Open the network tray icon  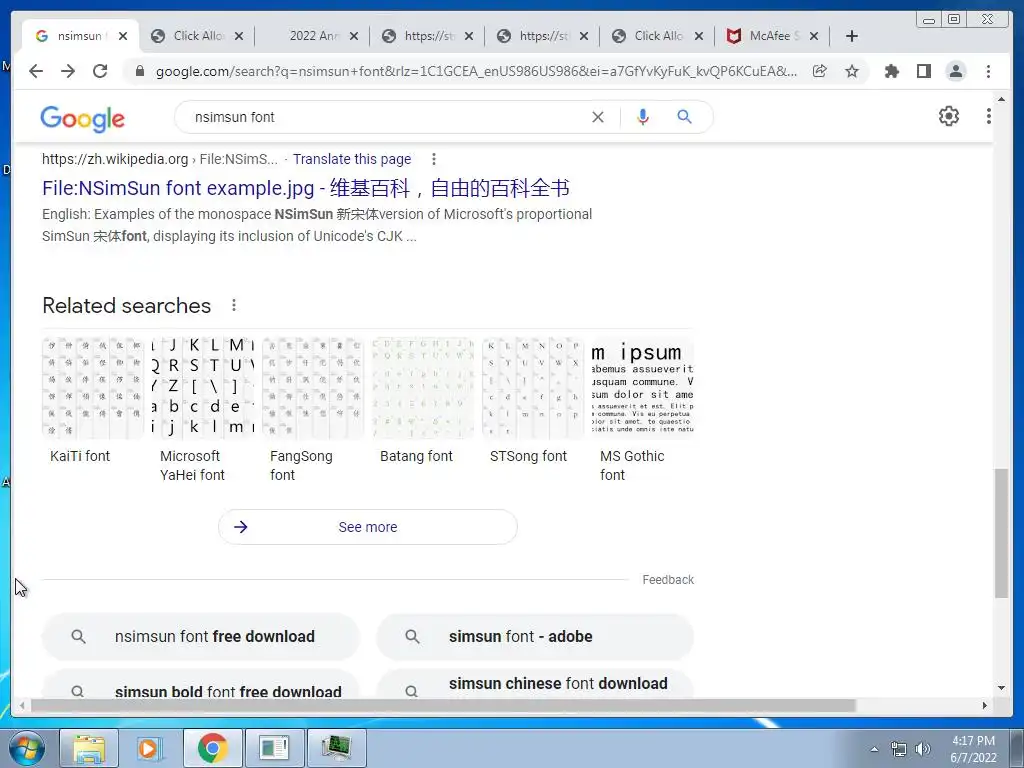tap(899, 749)
